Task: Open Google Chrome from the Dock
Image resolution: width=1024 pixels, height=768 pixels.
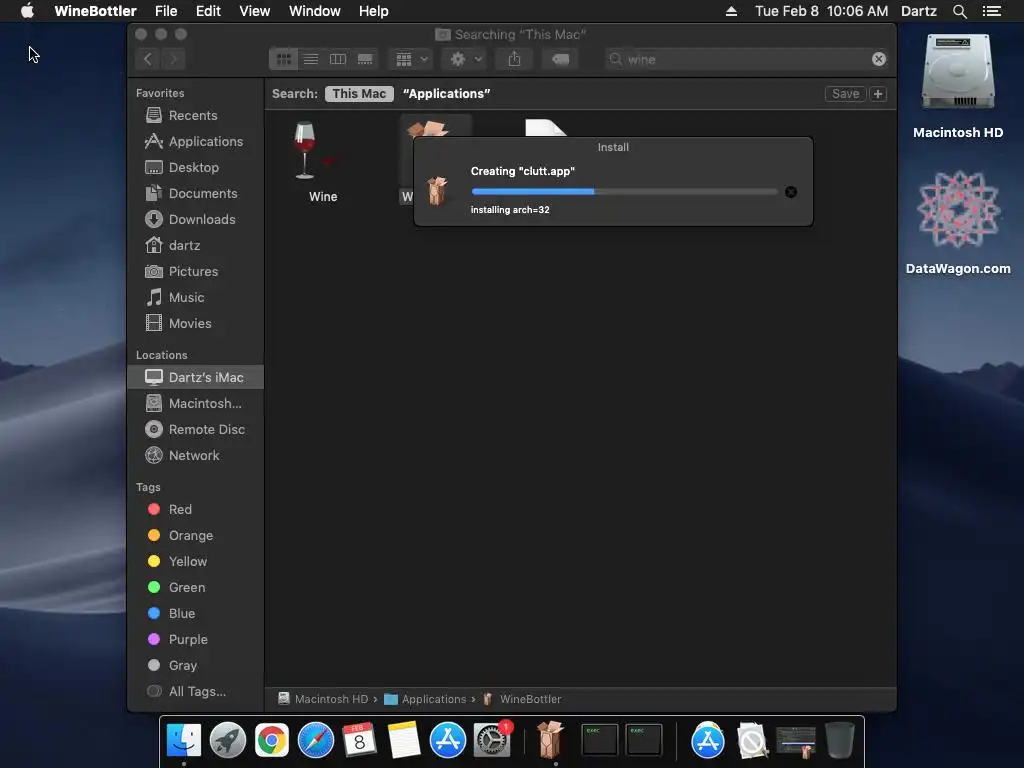Action: (x=272, y=741)
